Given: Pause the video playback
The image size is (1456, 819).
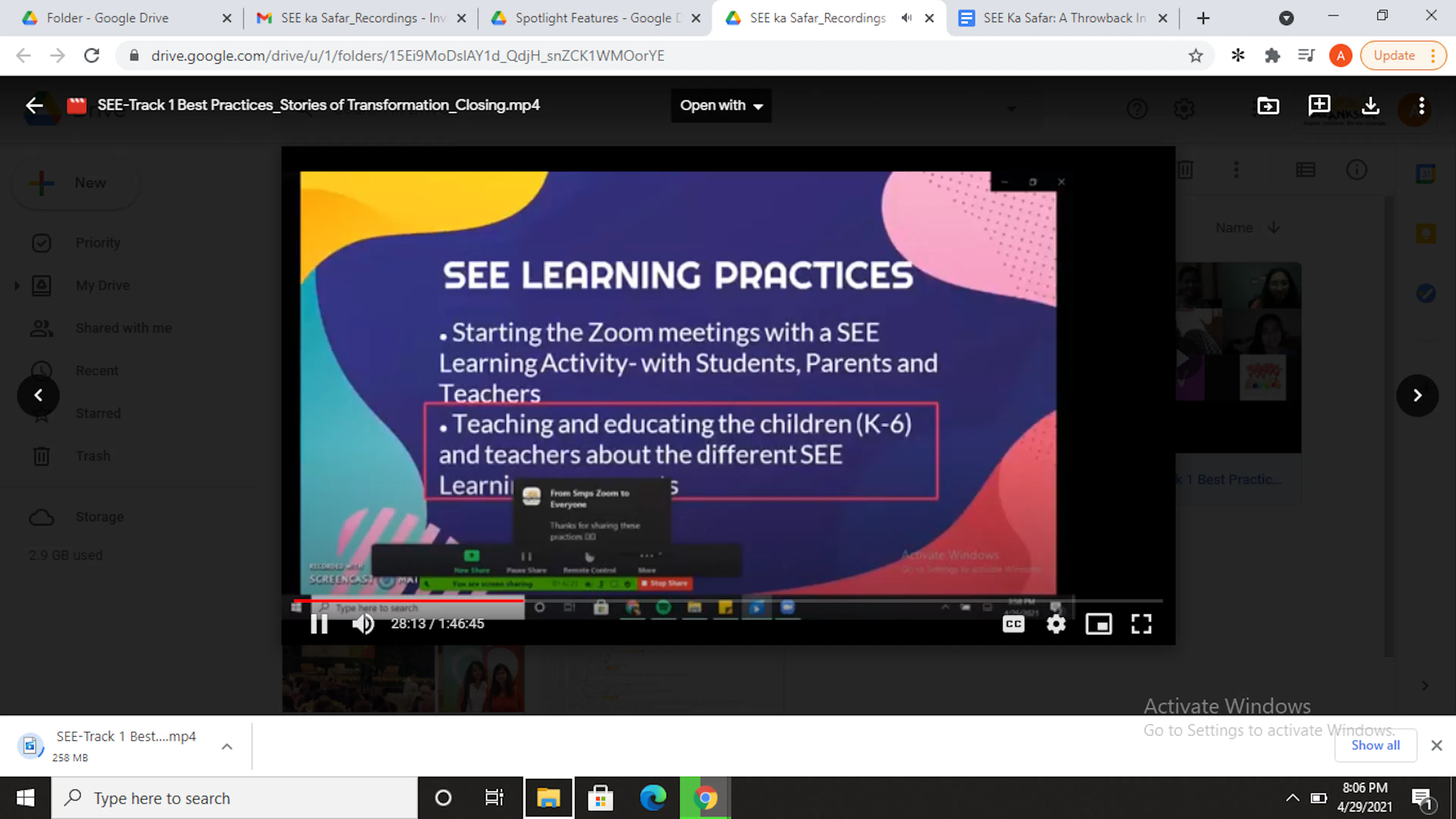Looking at the screenshot, I should pyautogui.click(x=319, y=624).
